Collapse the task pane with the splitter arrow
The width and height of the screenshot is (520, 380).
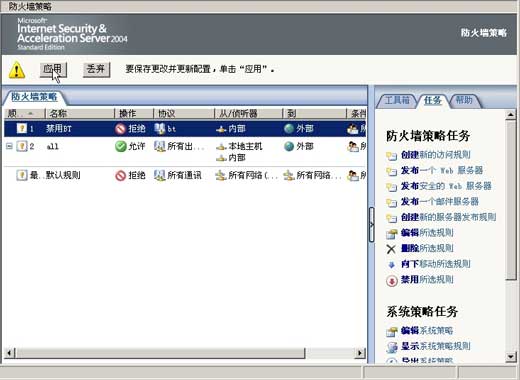coord(371,225)
